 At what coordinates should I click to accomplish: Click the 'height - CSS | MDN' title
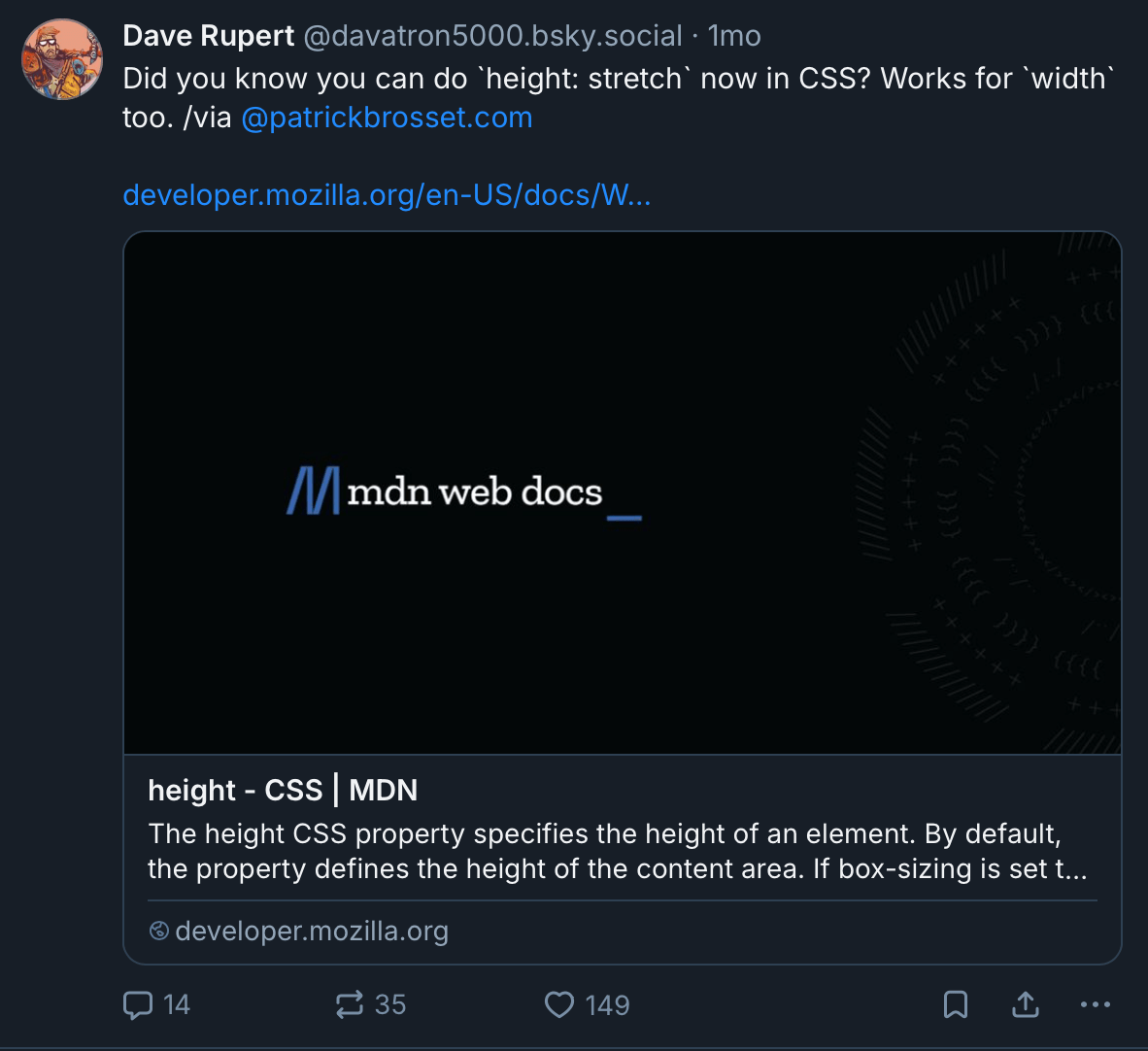pos(283,790)
